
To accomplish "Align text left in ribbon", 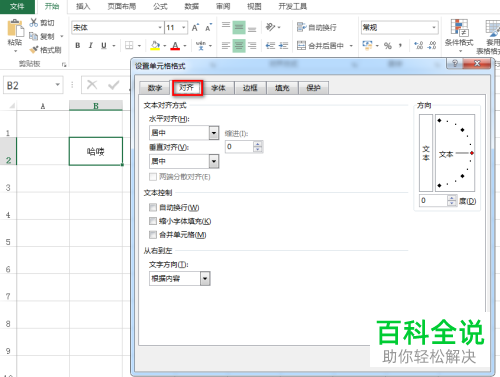I will [226, 46].
